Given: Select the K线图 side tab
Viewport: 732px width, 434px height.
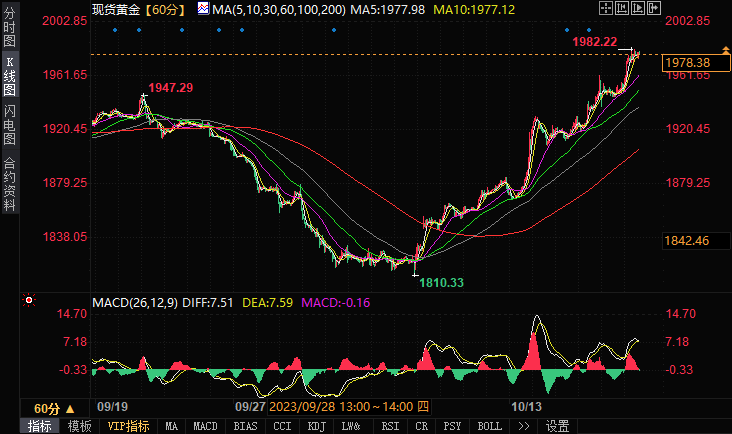Looking at the screenshot, I should (9, 77).
